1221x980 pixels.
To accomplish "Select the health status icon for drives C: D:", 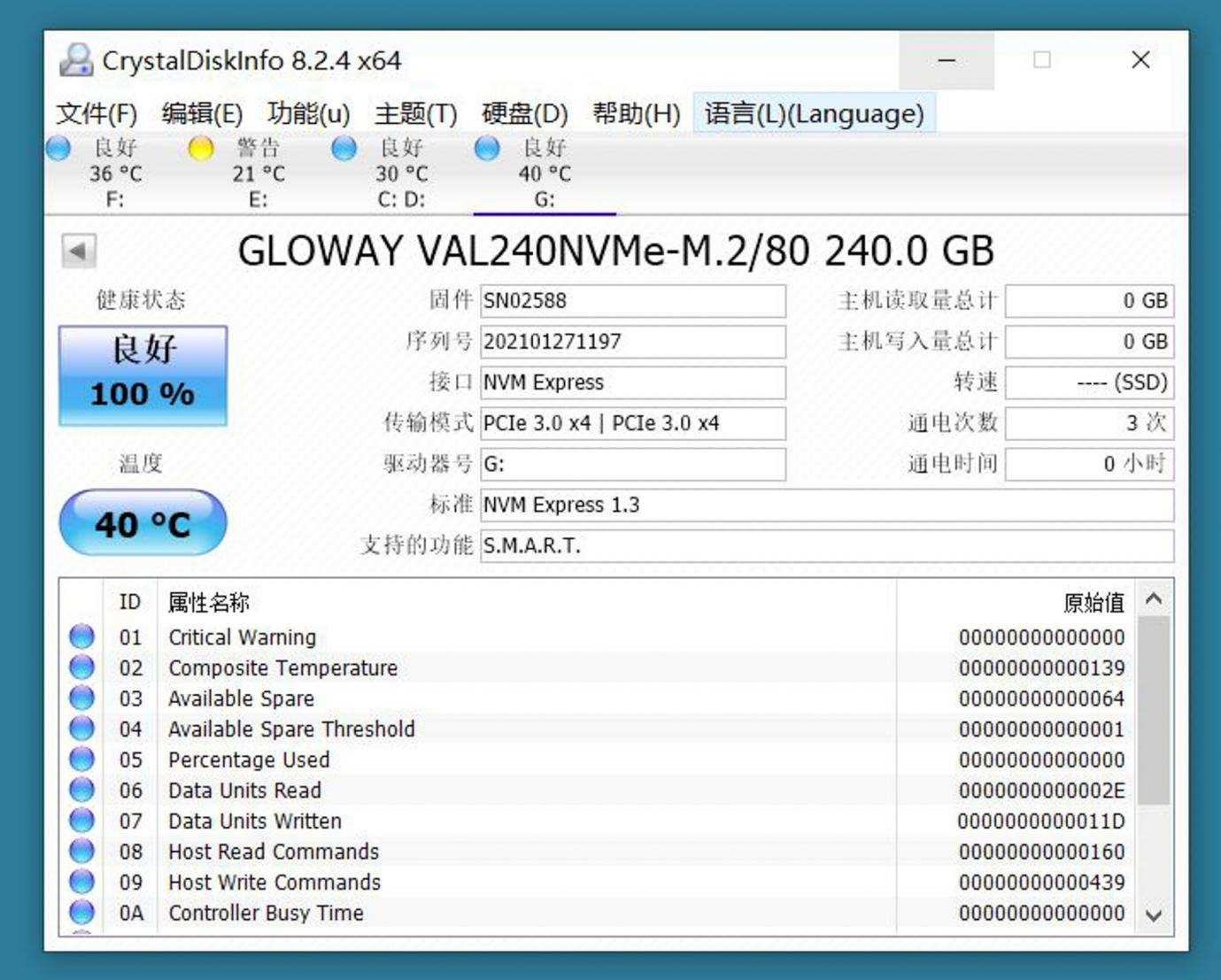I will point(344,149).
